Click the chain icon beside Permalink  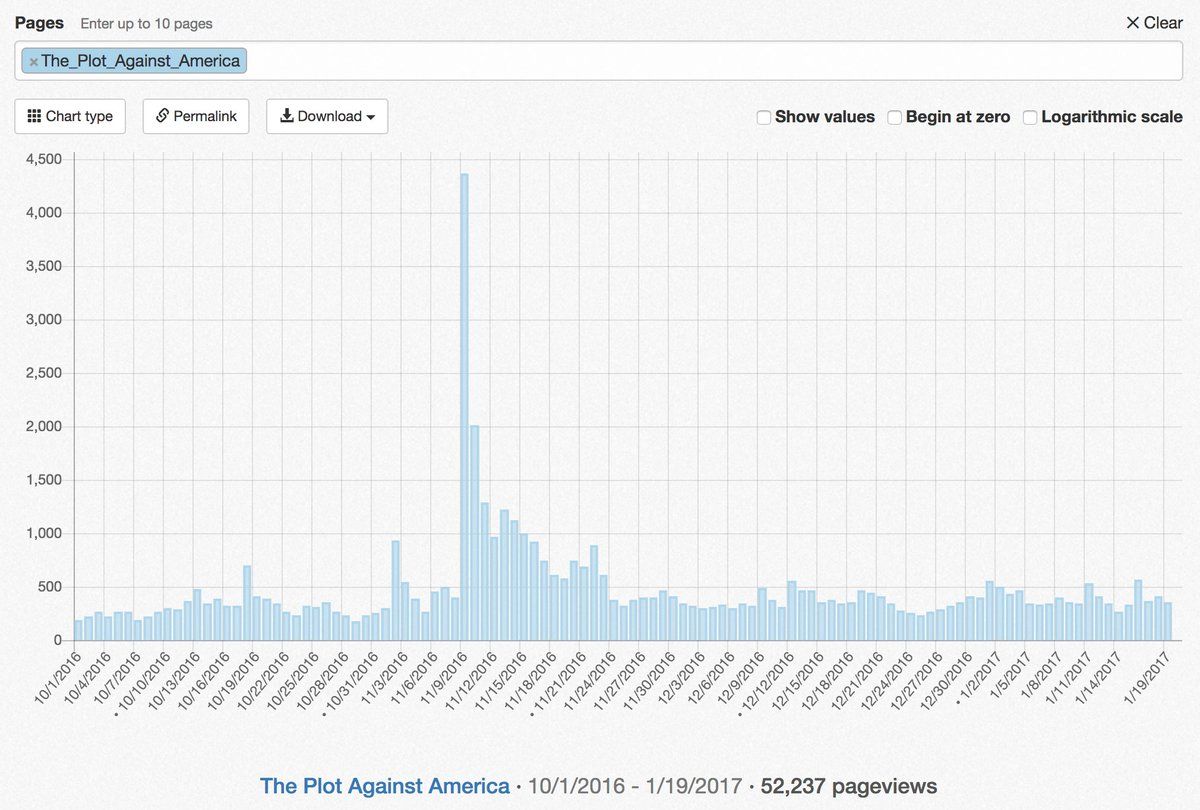click(x=162, y=116)
